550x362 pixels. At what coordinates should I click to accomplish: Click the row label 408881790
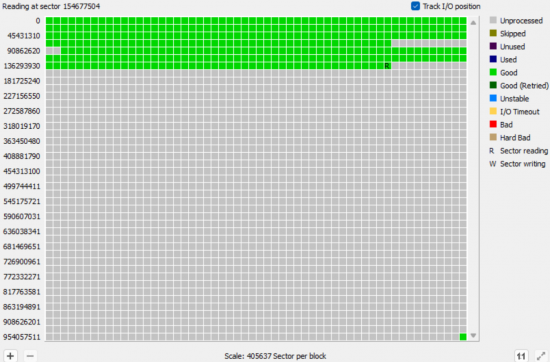[x=22, y=156]
